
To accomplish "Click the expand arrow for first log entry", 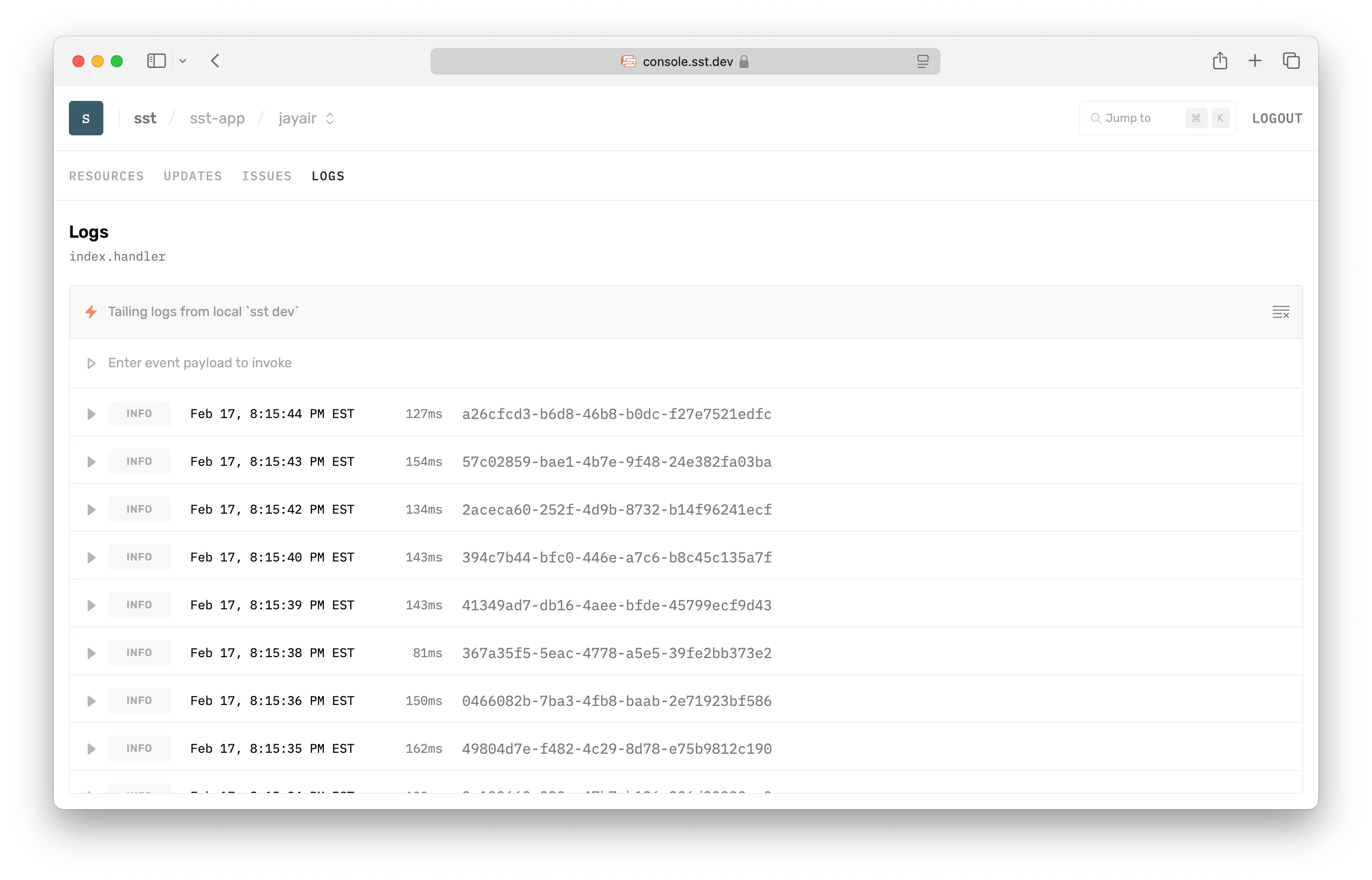I will (x=91, y=414).
